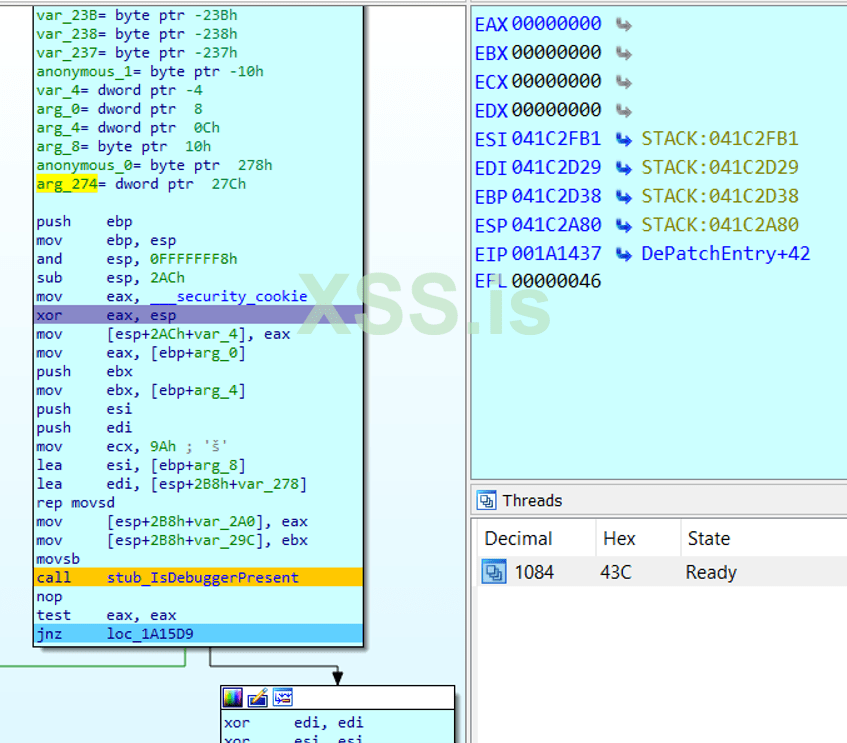Click the EIP value 001A1437
This screenshot has height=743, width=847.
point(556,253)
